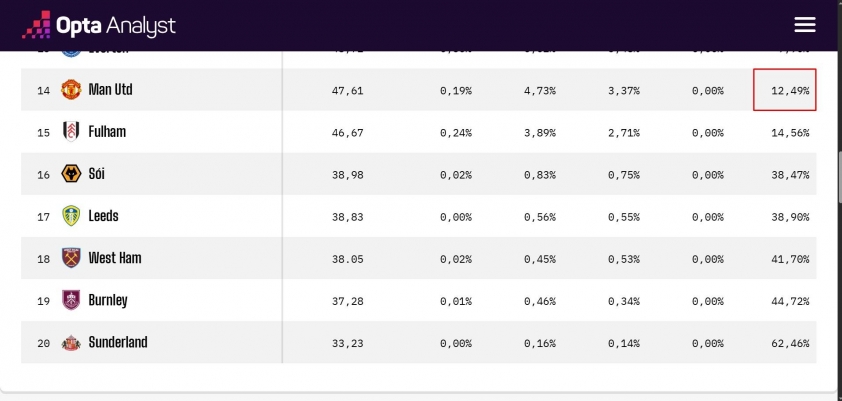Click the Sunderland club crest
The width and height of the screenshot is (842, 401).
[71, 342]
